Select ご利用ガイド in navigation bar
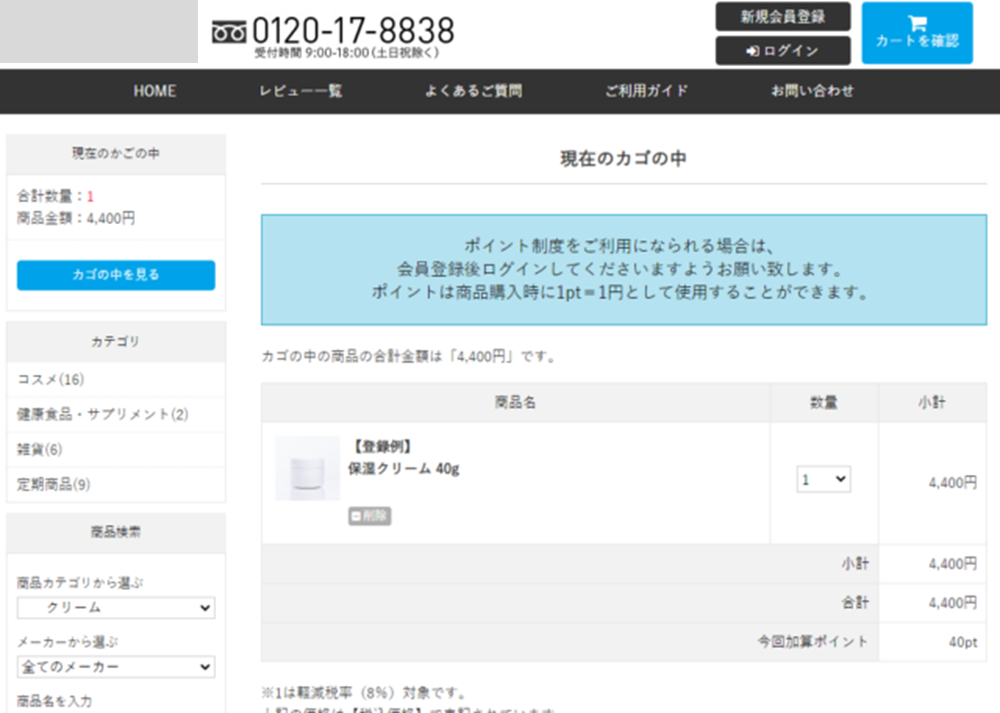Screen dimensions: 1000x713 coord(646,91)
